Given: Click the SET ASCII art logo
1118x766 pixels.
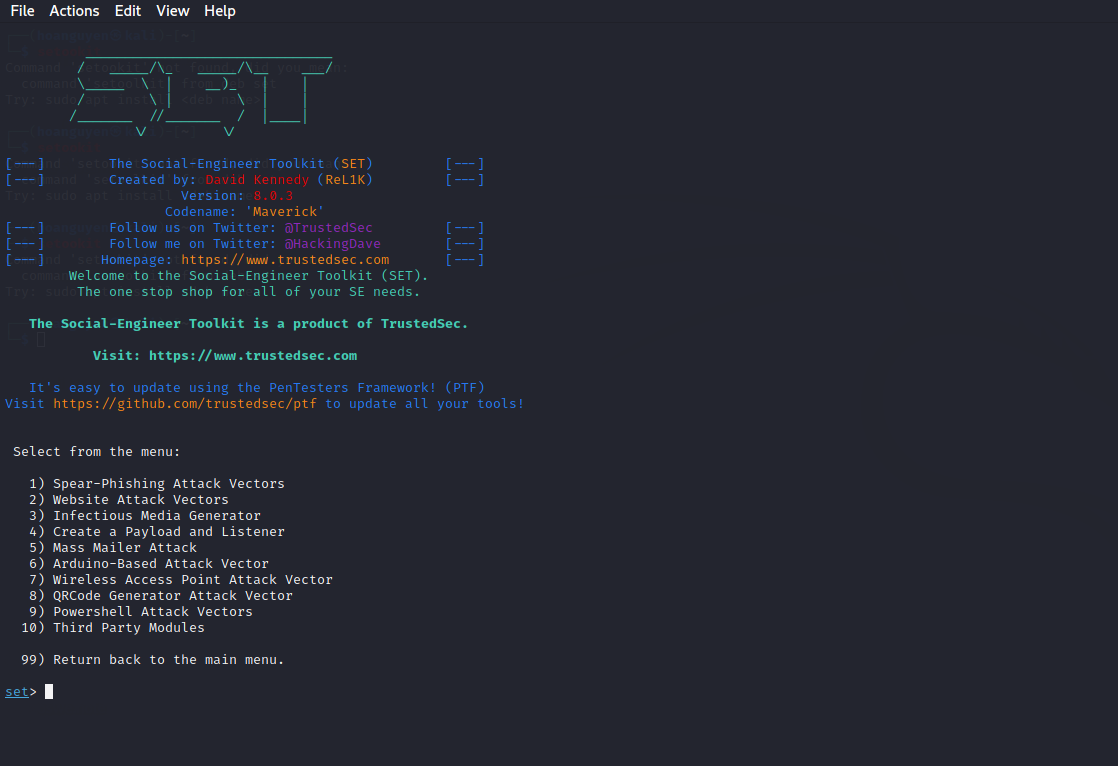Looking at the screenshot, I should coord(201,94).
